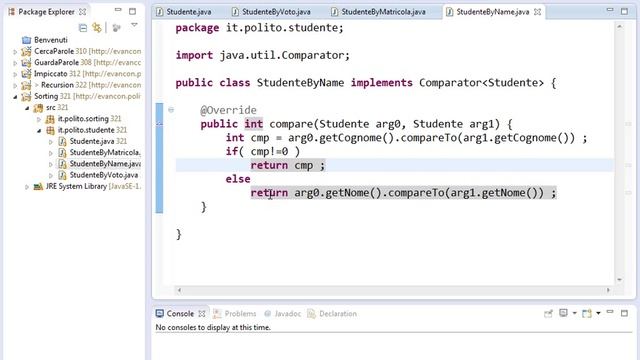
Task: Open StudenteByMatricola.java from the tree
Action: 105,153
